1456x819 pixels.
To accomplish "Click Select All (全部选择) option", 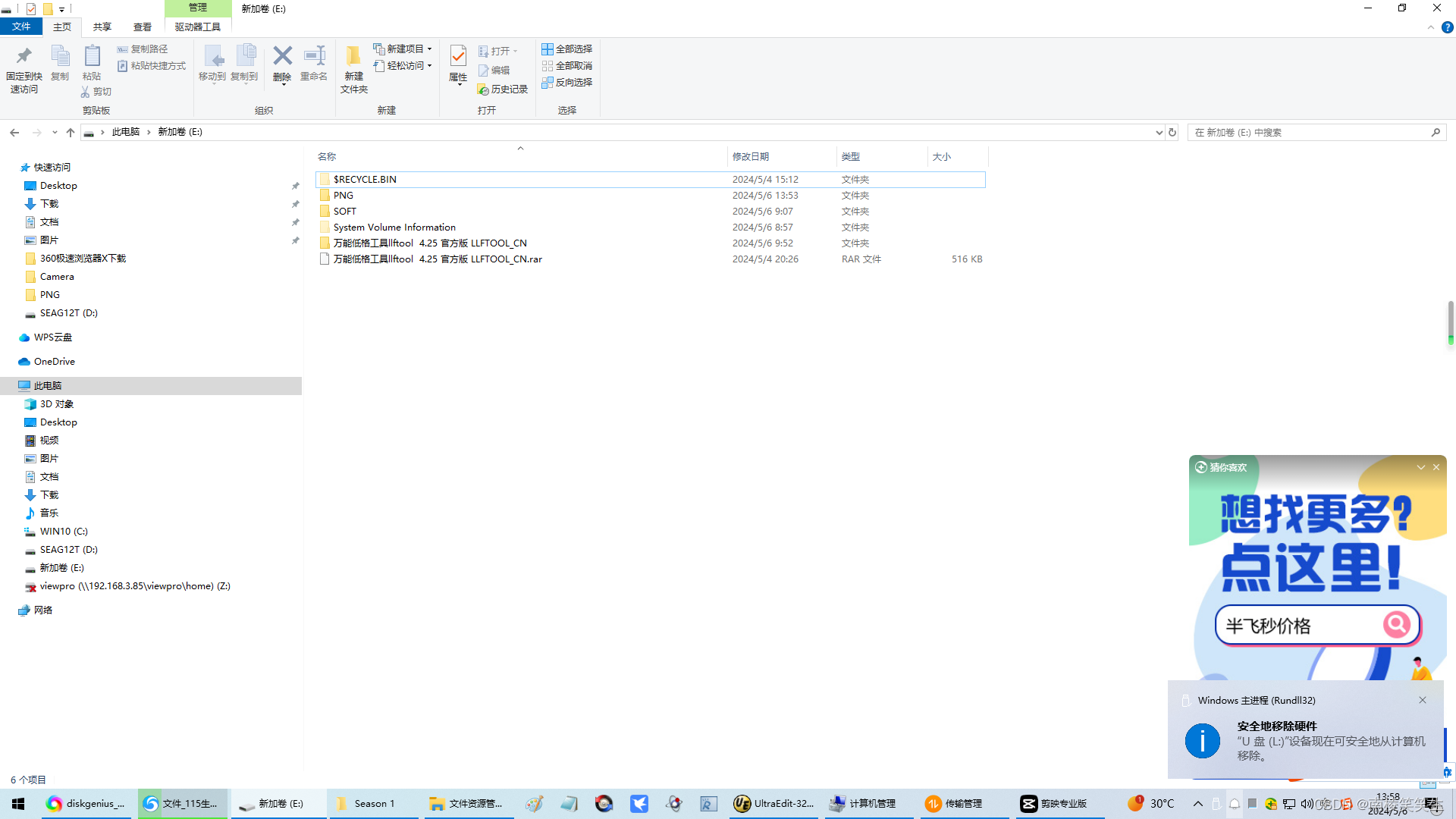I will coord(566,49).
